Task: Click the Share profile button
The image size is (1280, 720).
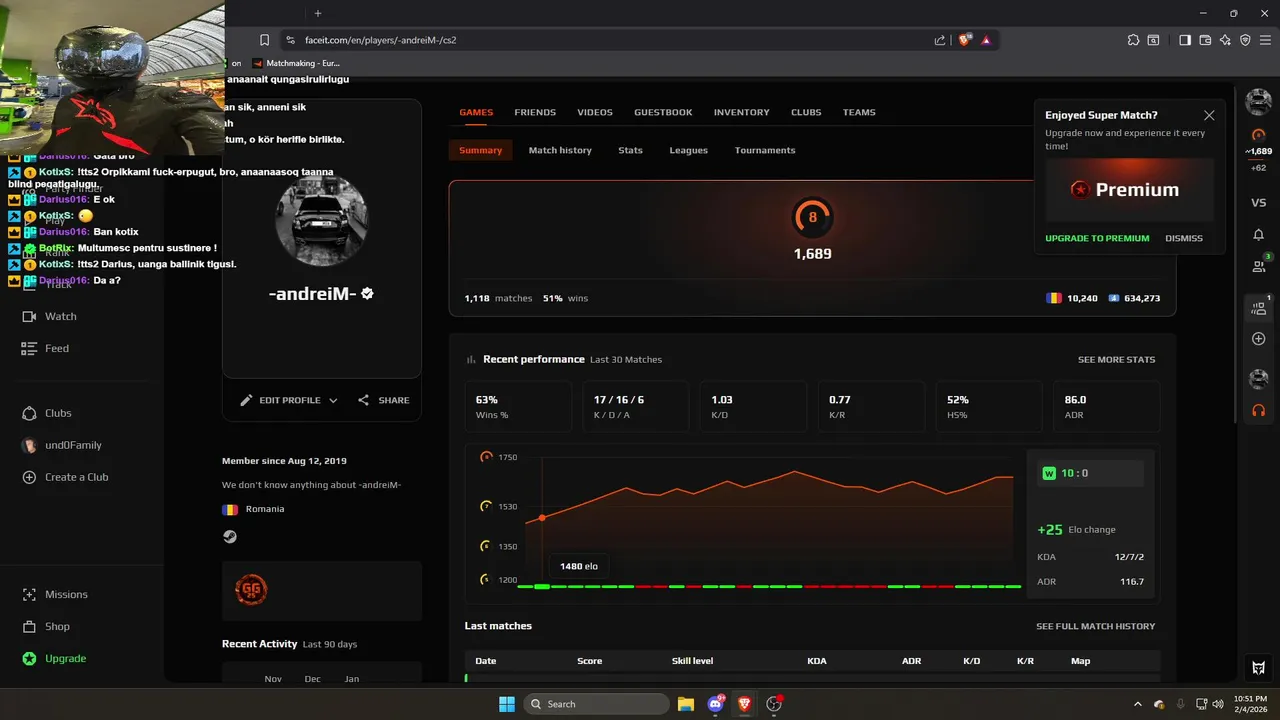Action: coord(383,400)
